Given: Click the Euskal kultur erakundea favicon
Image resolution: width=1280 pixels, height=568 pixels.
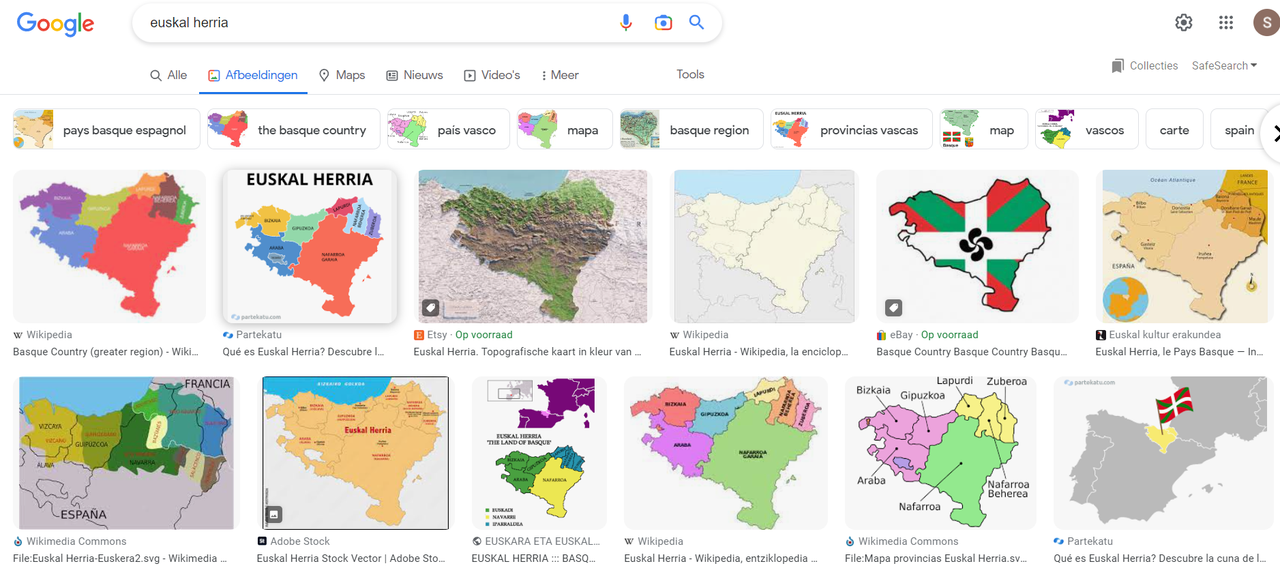Looking at the screenshot, I should [x=1100, y=335].
